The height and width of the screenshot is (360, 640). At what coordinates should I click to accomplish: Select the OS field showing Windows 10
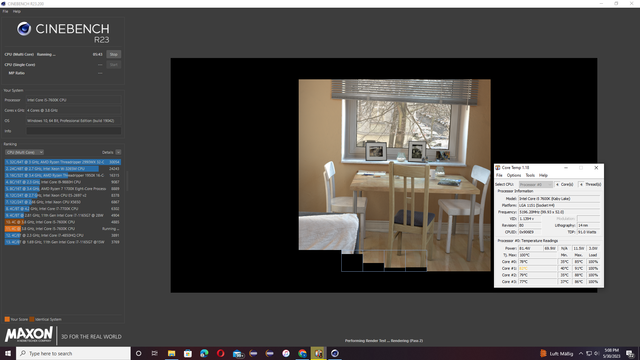click(74, 121)
